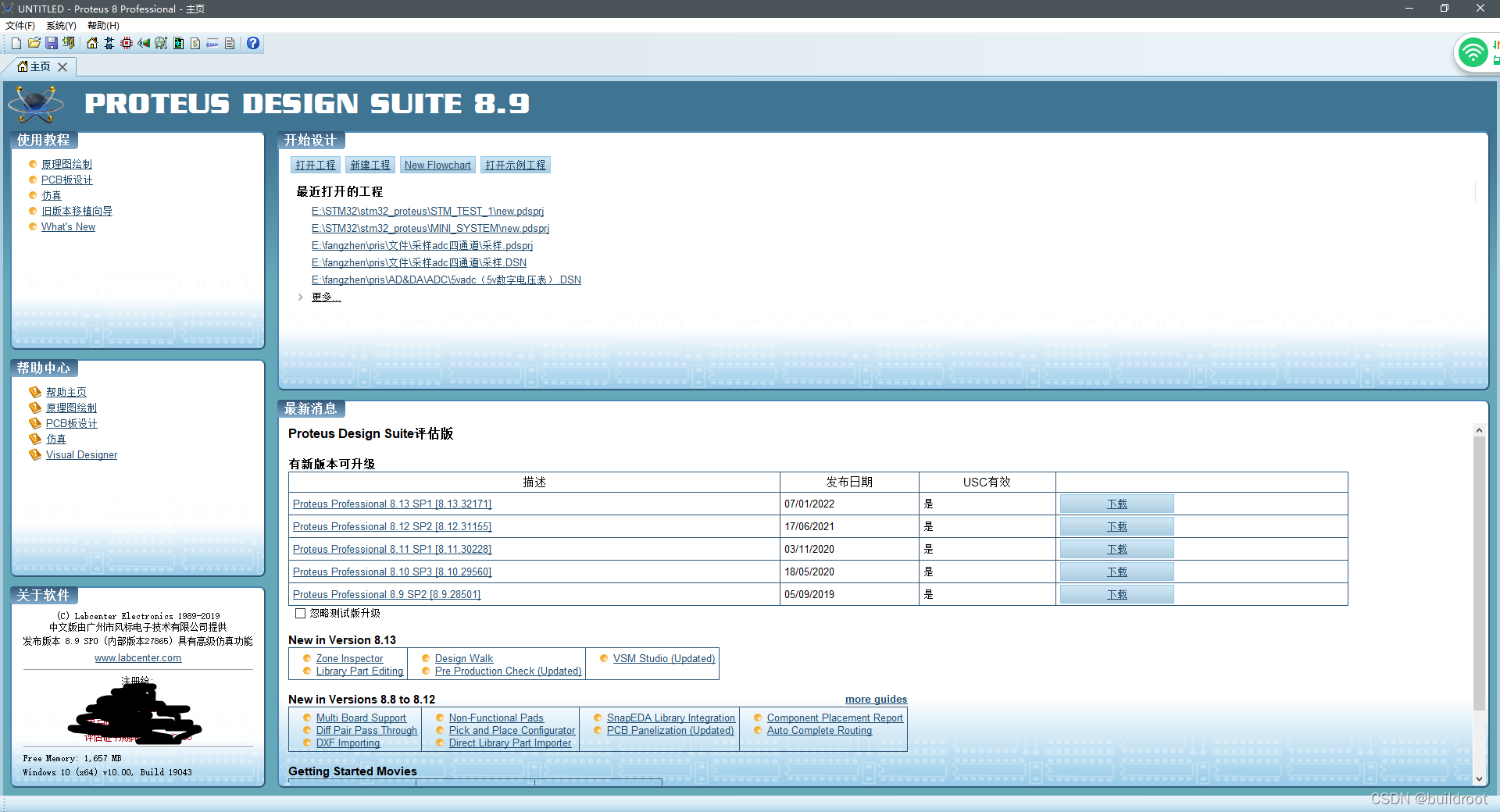This screenshot has width=1500, height=812.
Task: Click the green WiFi widget icon
Action: tap(1473, 53)
